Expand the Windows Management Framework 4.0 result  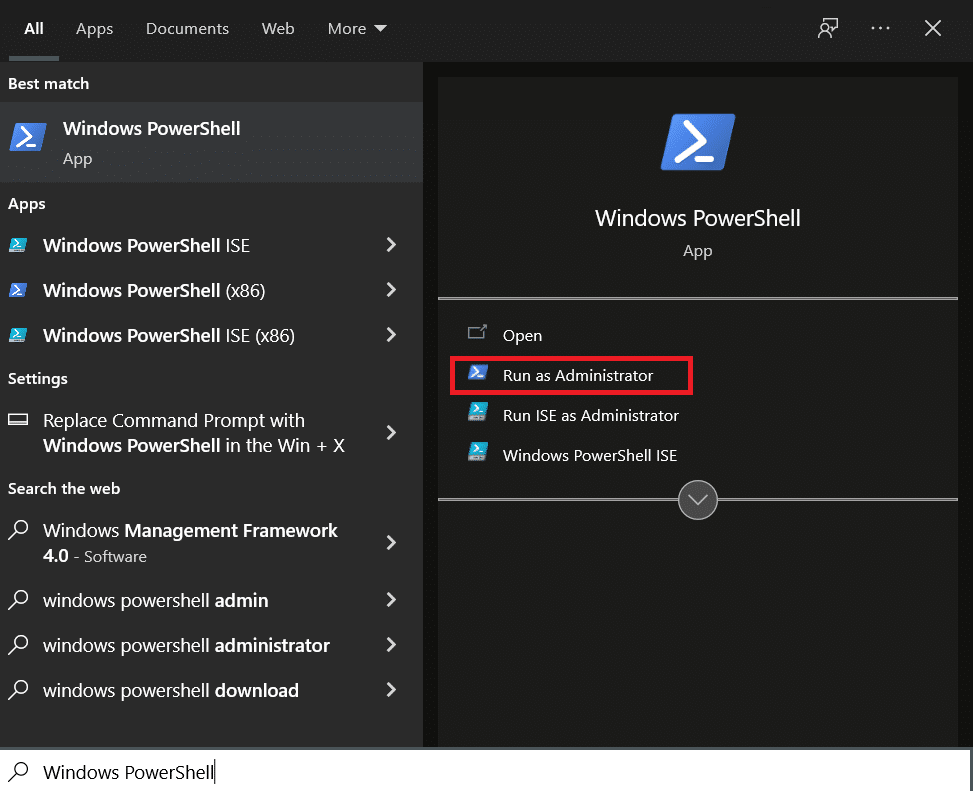tap(391, 543)
